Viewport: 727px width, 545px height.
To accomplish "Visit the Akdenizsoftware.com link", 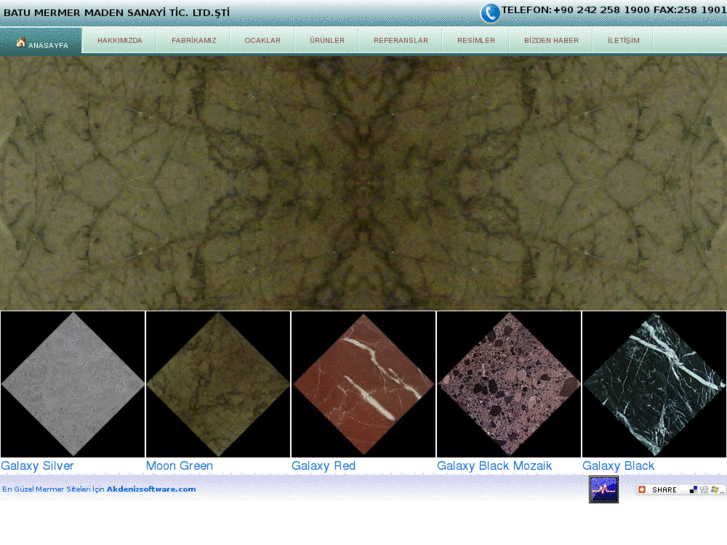I will [151, 489].
